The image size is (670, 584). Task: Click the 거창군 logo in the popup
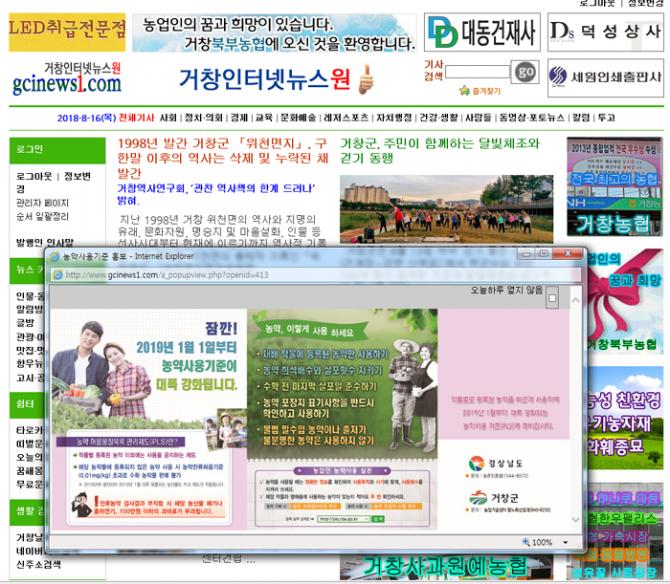(494, 498)
